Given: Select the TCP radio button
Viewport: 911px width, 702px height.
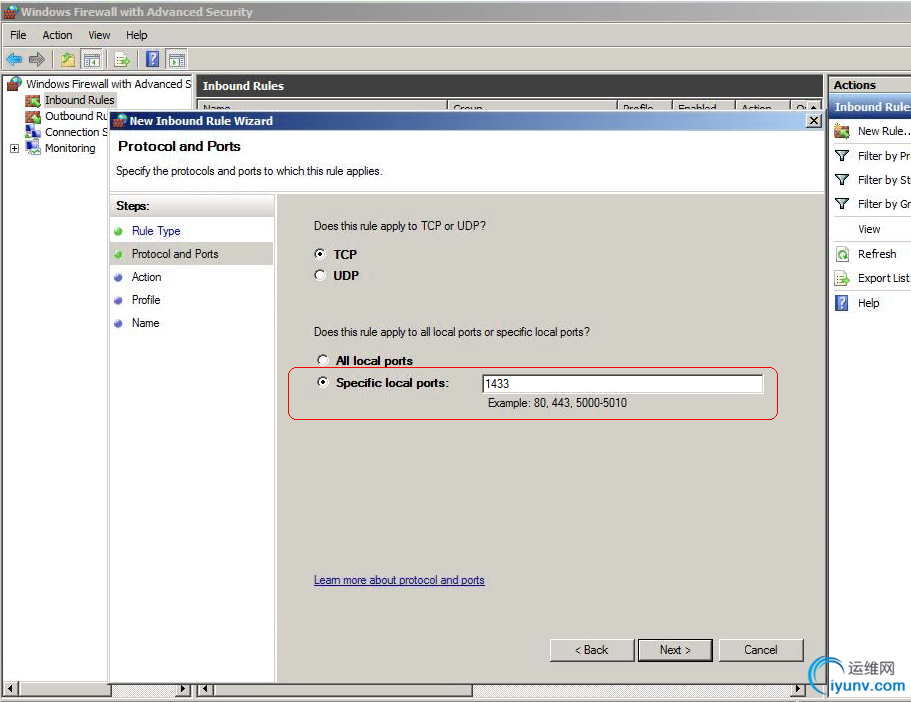Looking at the screenshot, I should tap(320, 254).
